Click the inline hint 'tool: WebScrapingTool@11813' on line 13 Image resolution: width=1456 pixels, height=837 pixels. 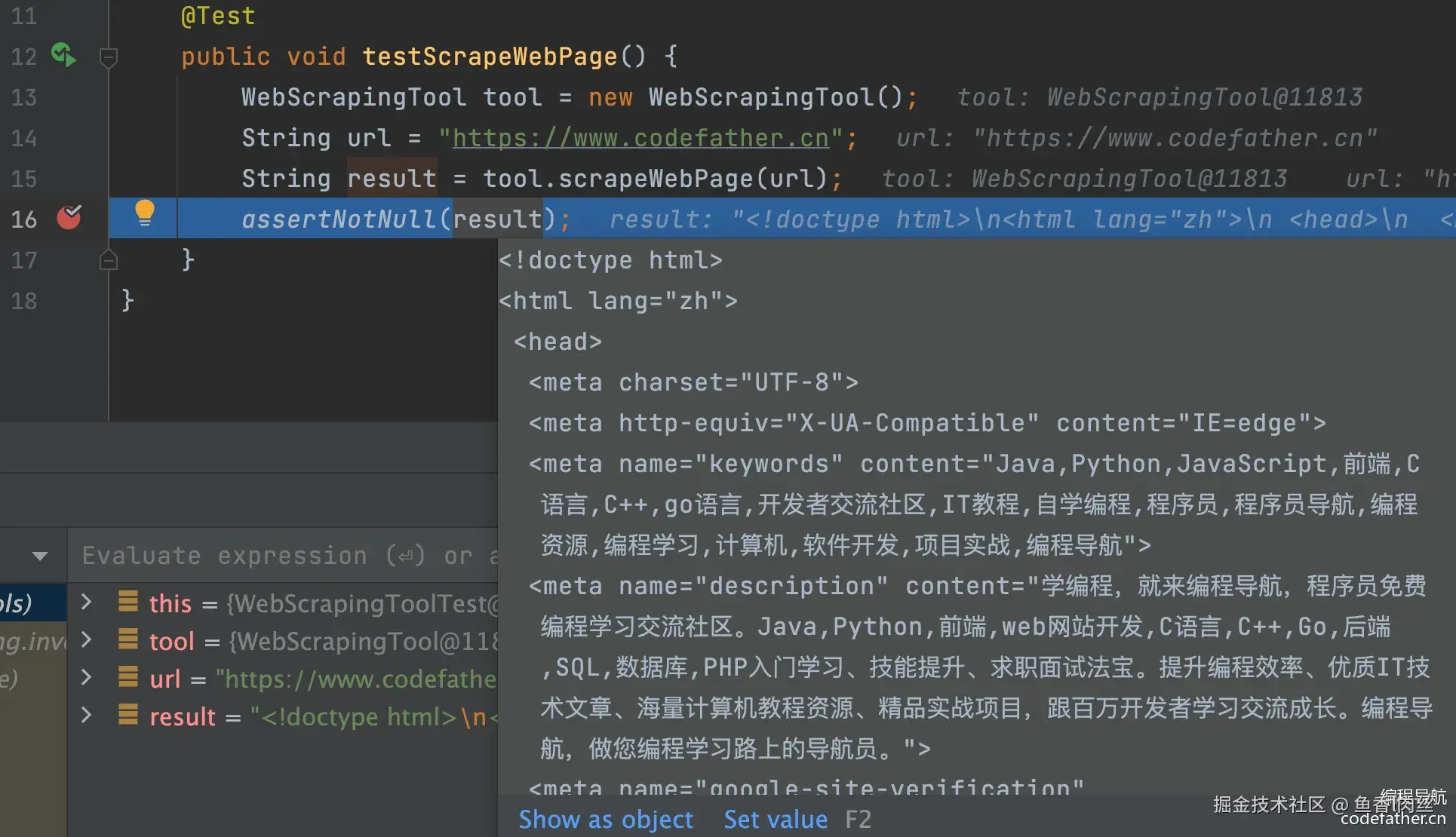coord(1160,97)
